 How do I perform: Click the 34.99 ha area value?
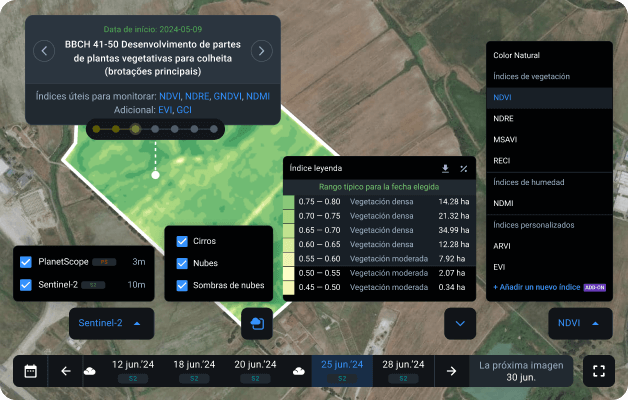tap(454, 230)
